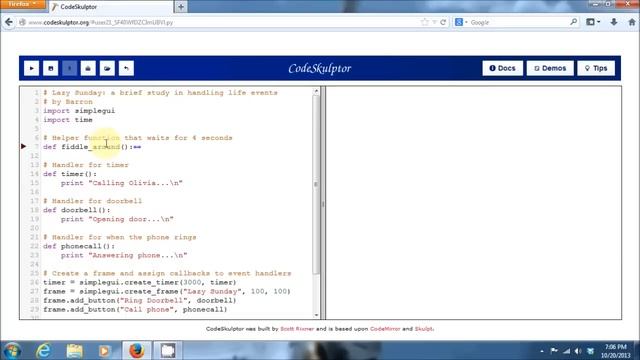Go back with the browser back arrow
The width and height of the screenshot is (640, 360).
(x=9, y=22)
